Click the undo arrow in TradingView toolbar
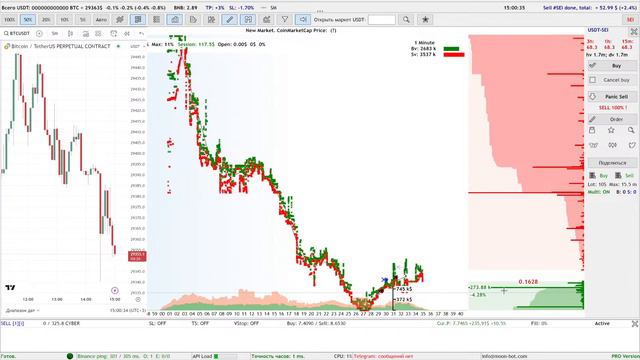The width and height of the screenshot is (640, 360). click(141, 33)
